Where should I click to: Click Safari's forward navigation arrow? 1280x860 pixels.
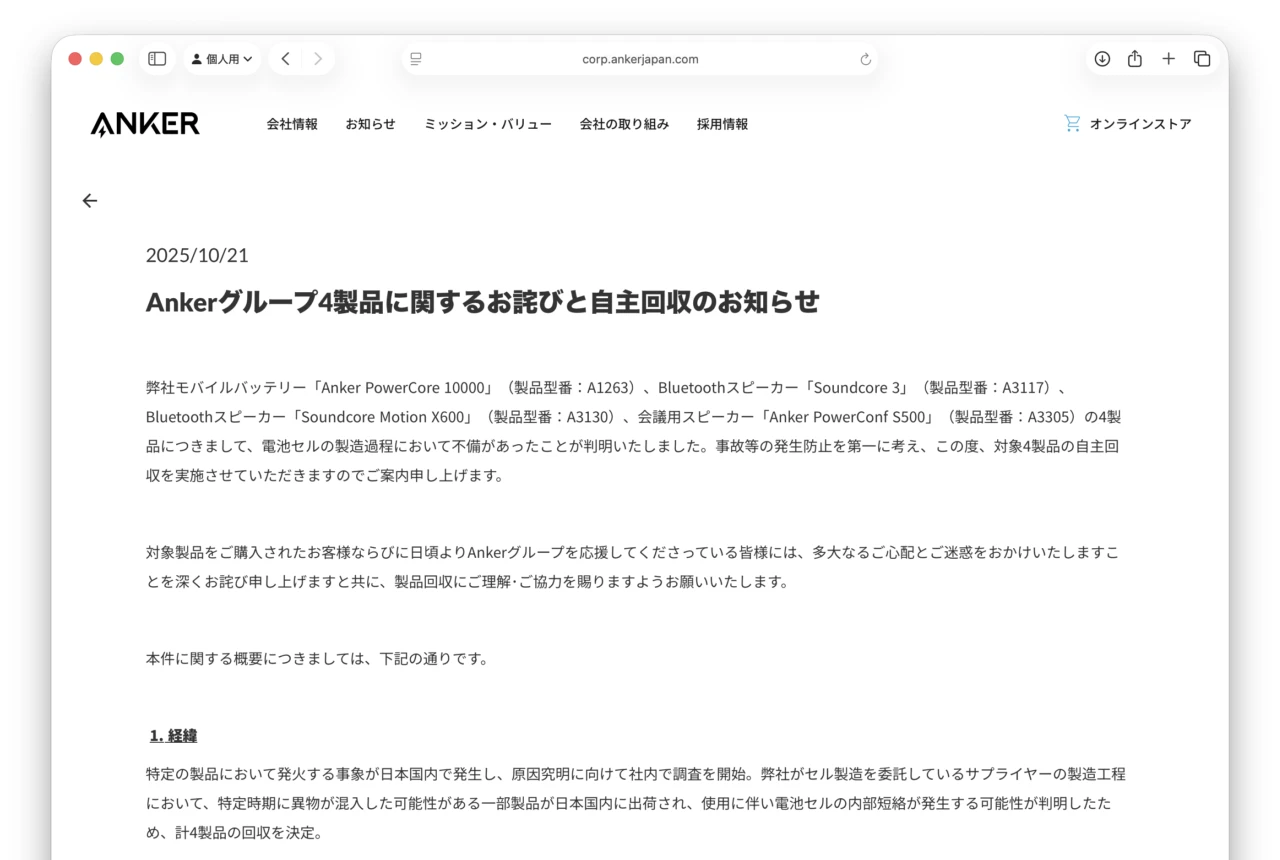317,58
